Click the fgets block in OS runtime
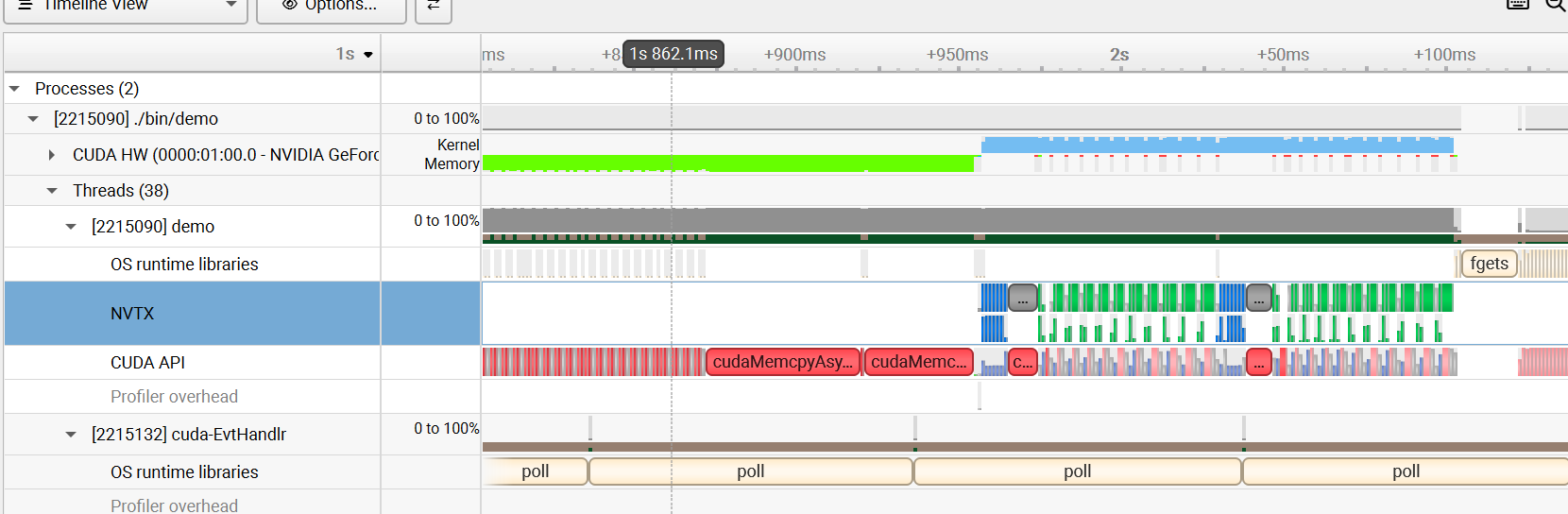1568x514 pixels. pos(1490,264)
